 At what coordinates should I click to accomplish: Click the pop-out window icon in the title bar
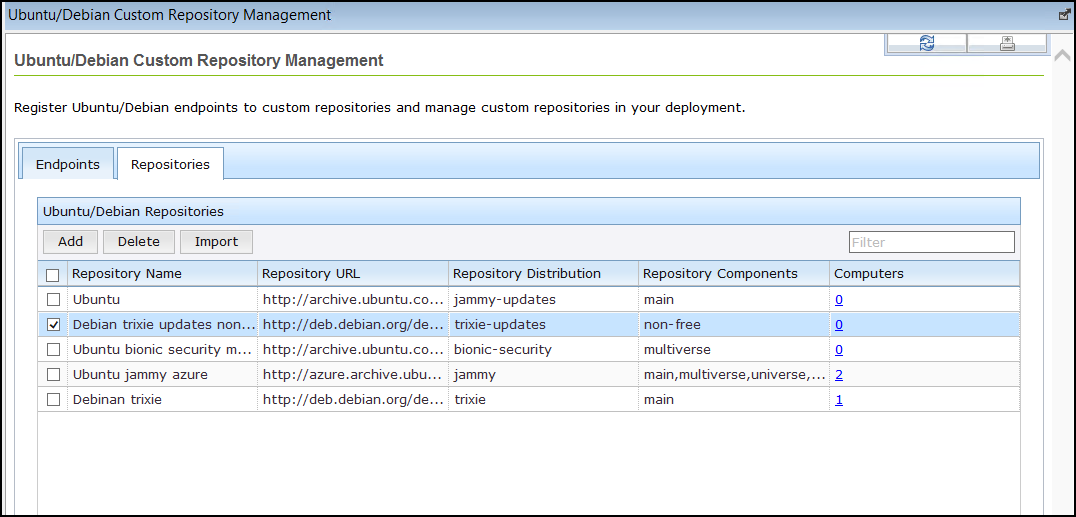[x=1064, y=14]
